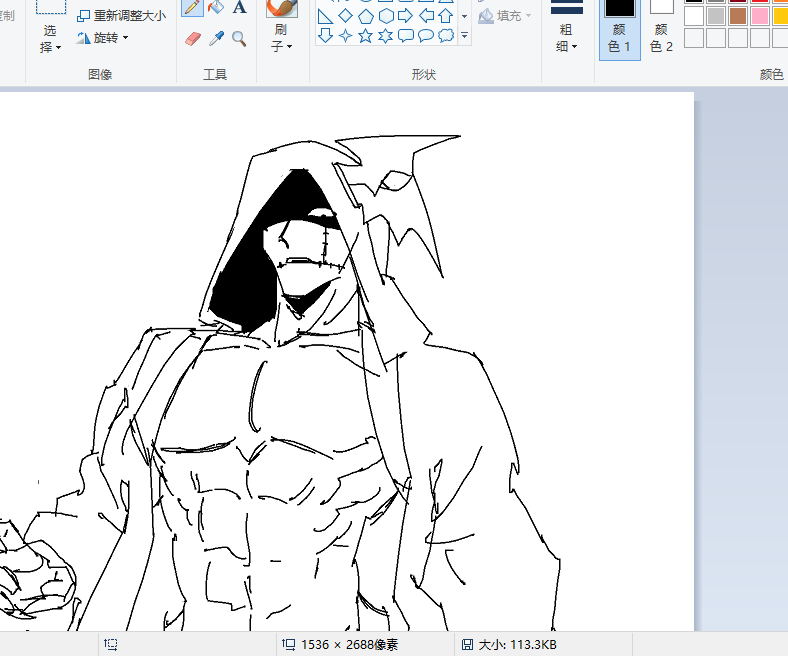Activate 颜色 1 foreground color
This screenshot has height=656, width=788.
(620, 28)
